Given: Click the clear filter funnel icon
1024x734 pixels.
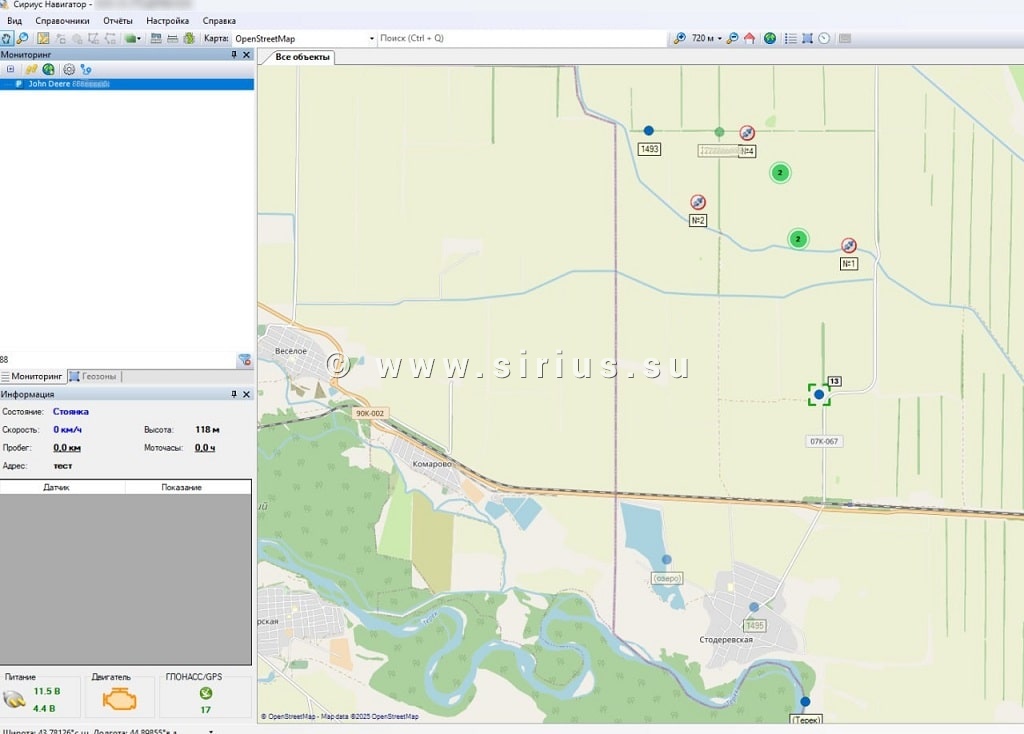Looking at the screenshot, I should point(244,360).
